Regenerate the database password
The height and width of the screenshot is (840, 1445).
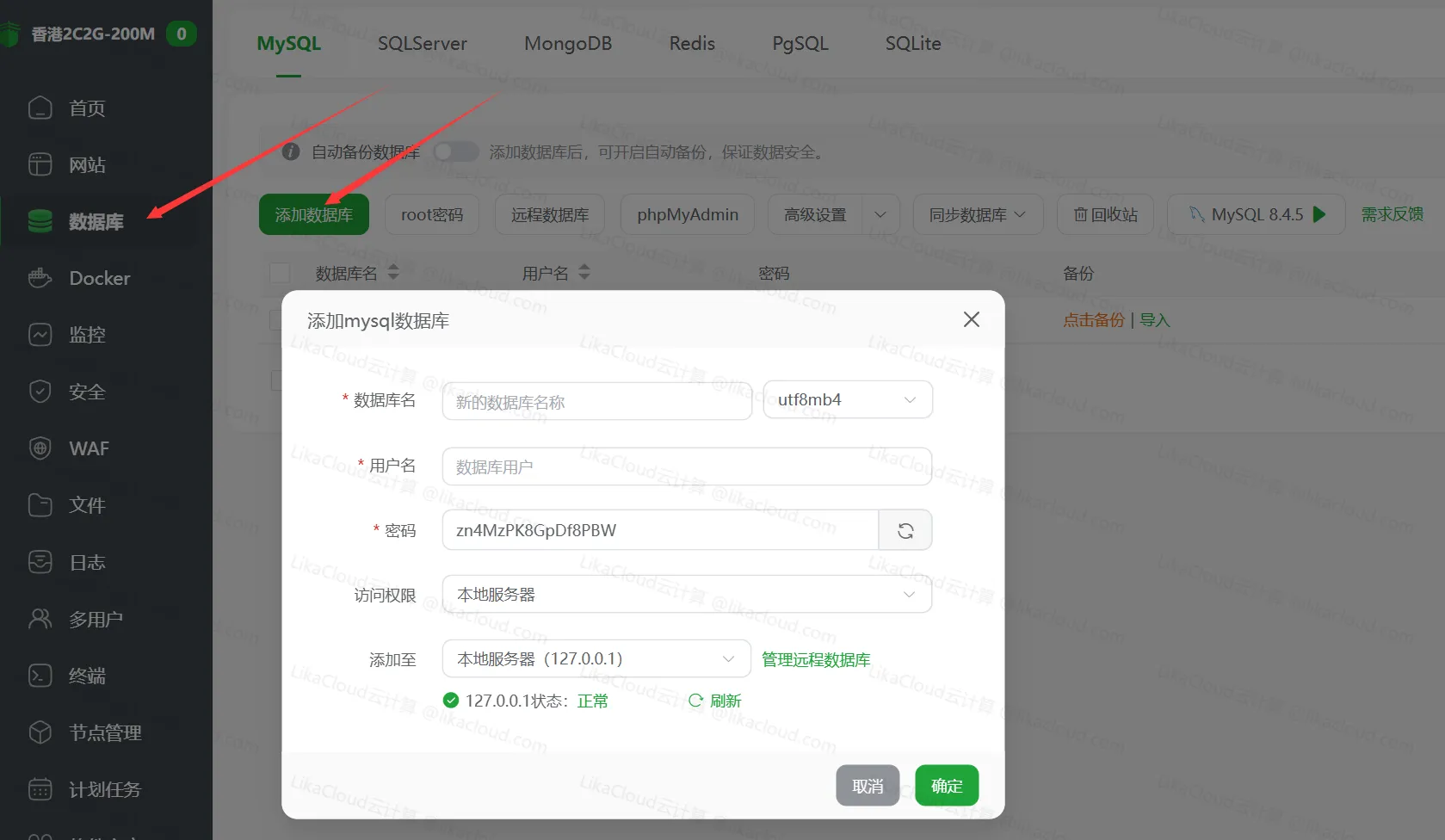[x=905, y=529]
